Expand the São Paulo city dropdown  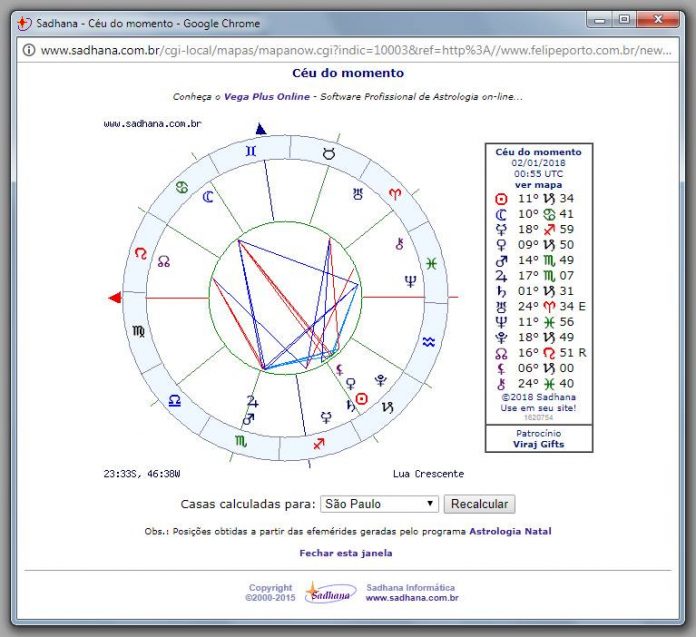[380, 504]
